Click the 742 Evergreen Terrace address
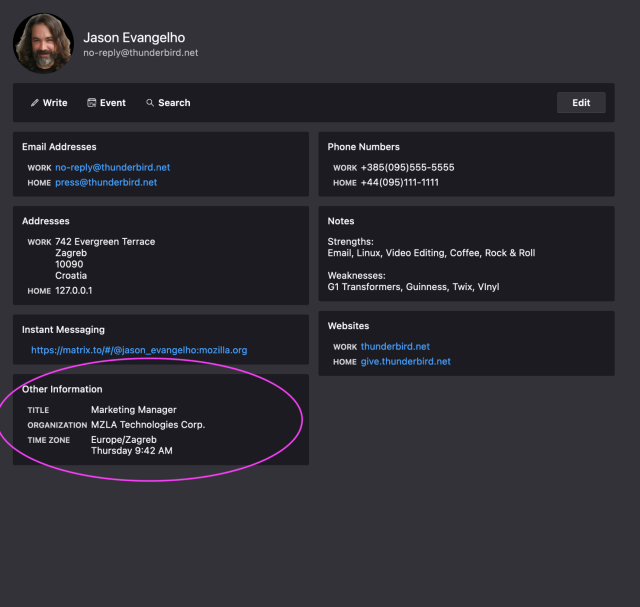 [105, 242]
